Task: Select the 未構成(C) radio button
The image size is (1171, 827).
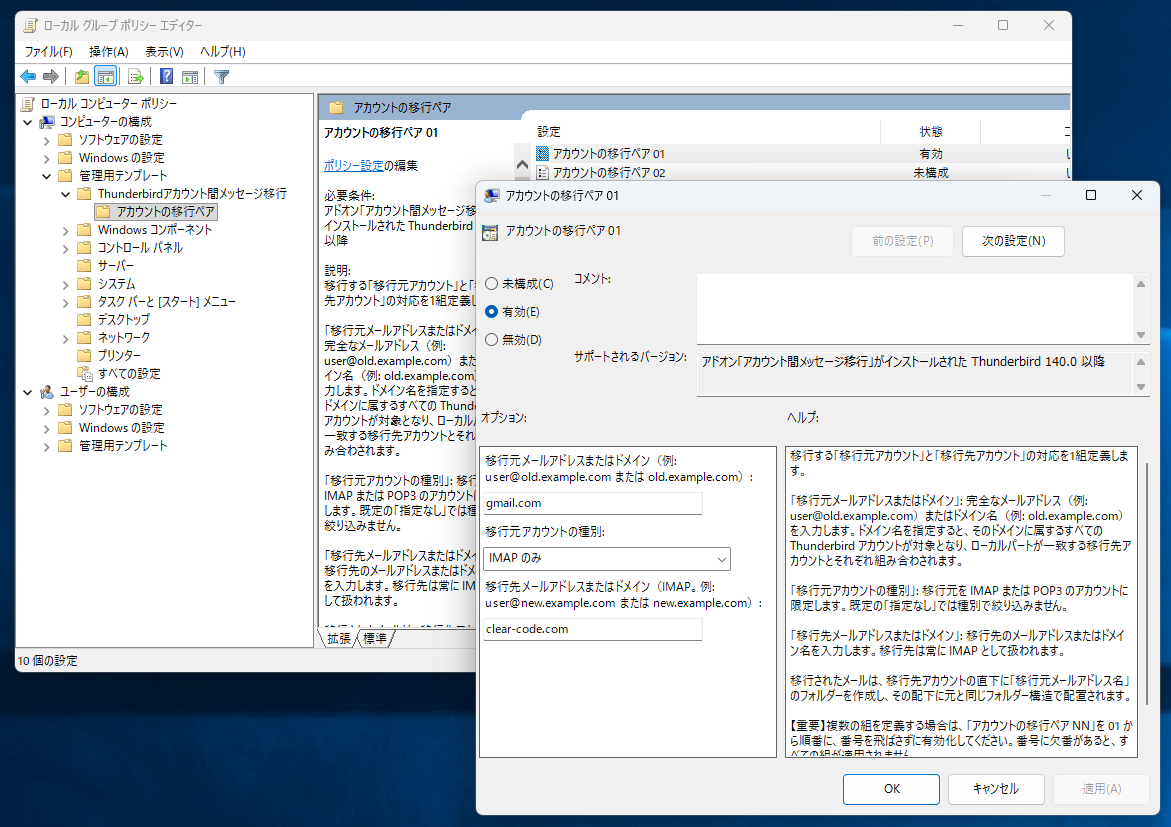Action: [491, 284]
